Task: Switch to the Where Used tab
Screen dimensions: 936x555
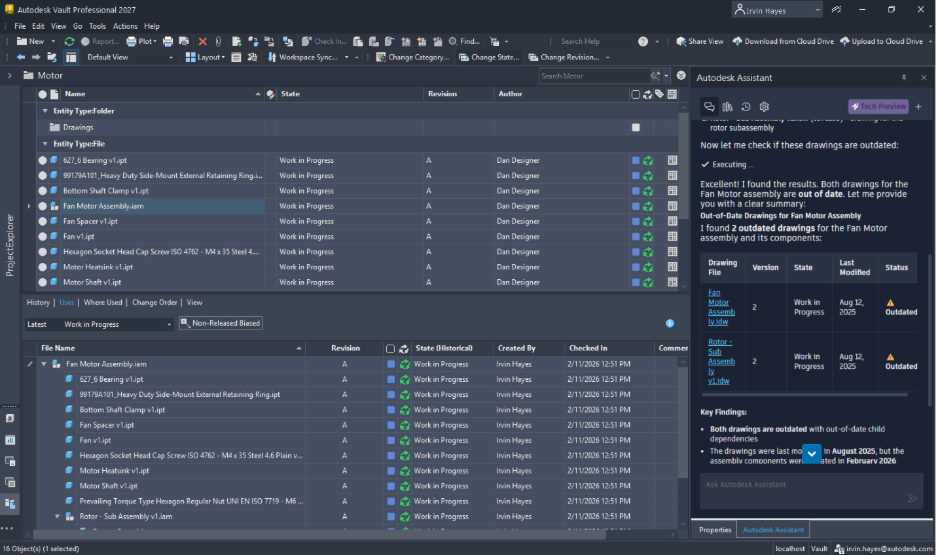Action: click(103, 302)
